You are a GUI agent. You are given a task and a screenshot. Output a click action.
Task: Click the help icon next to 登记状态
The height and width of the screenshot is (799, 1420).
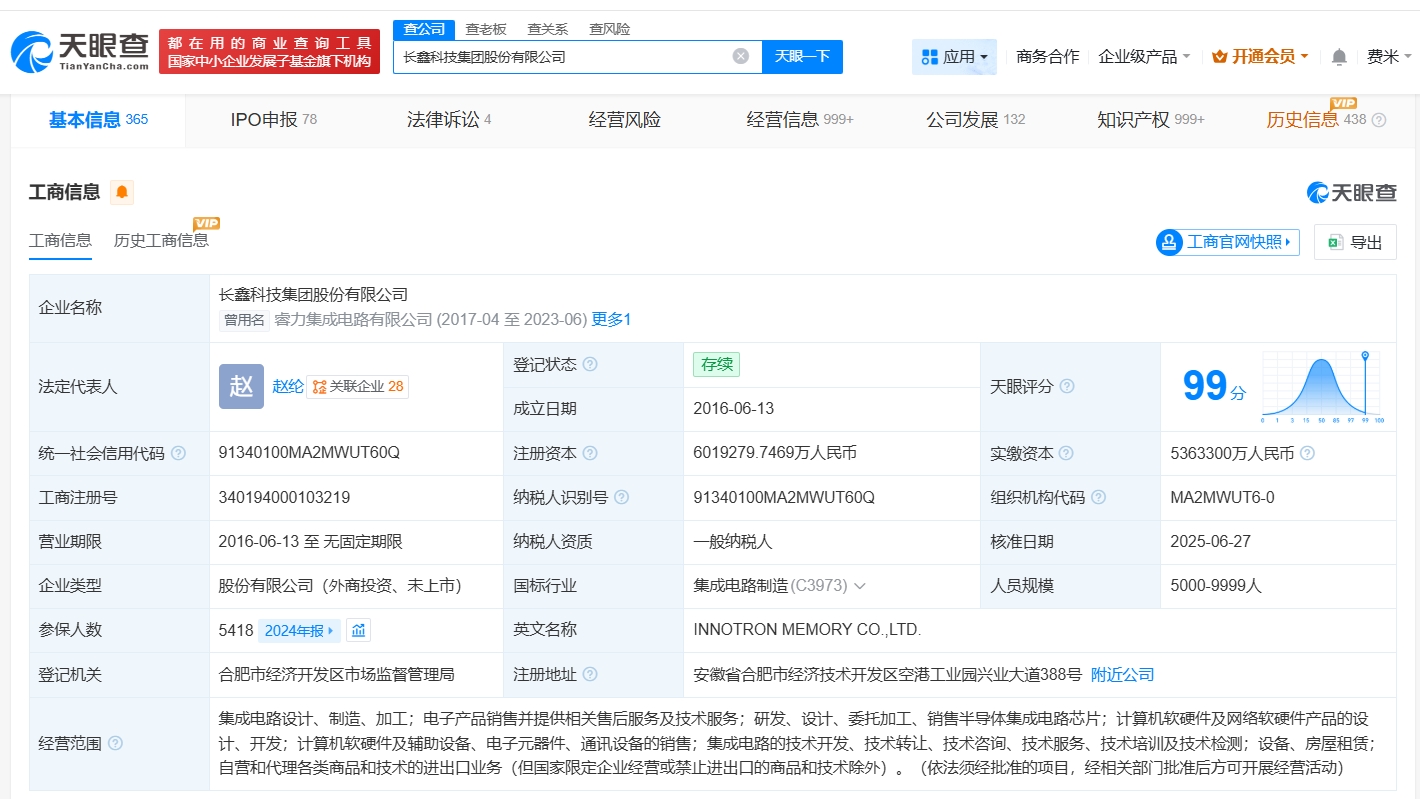click(x=590, y=365)
